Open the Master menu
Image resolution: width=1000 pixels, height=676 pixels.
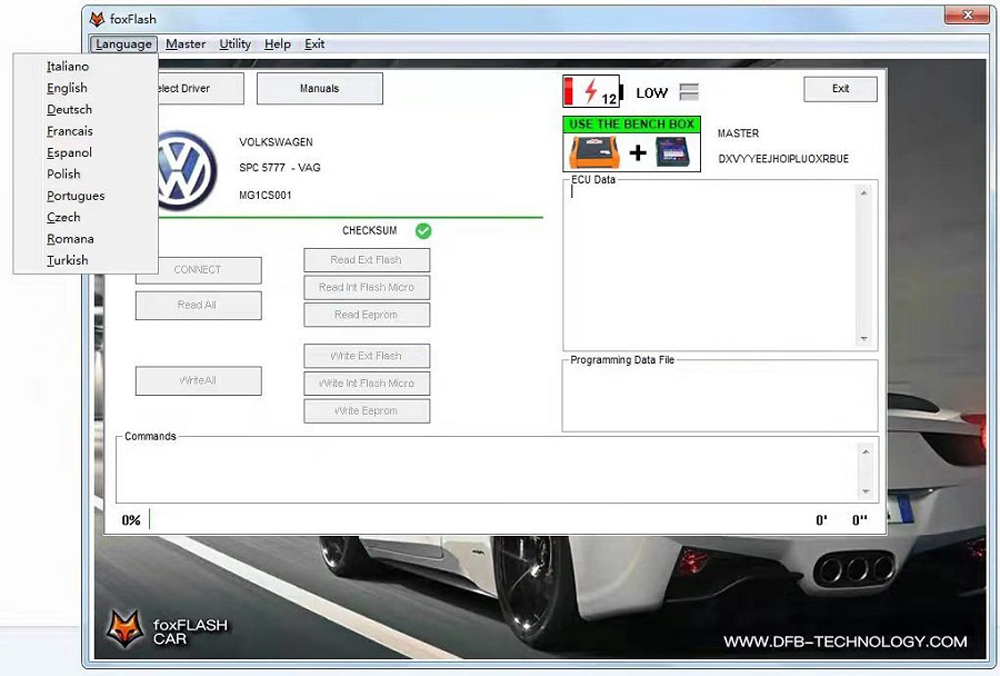pyautogui.click(x=185, y=44)
